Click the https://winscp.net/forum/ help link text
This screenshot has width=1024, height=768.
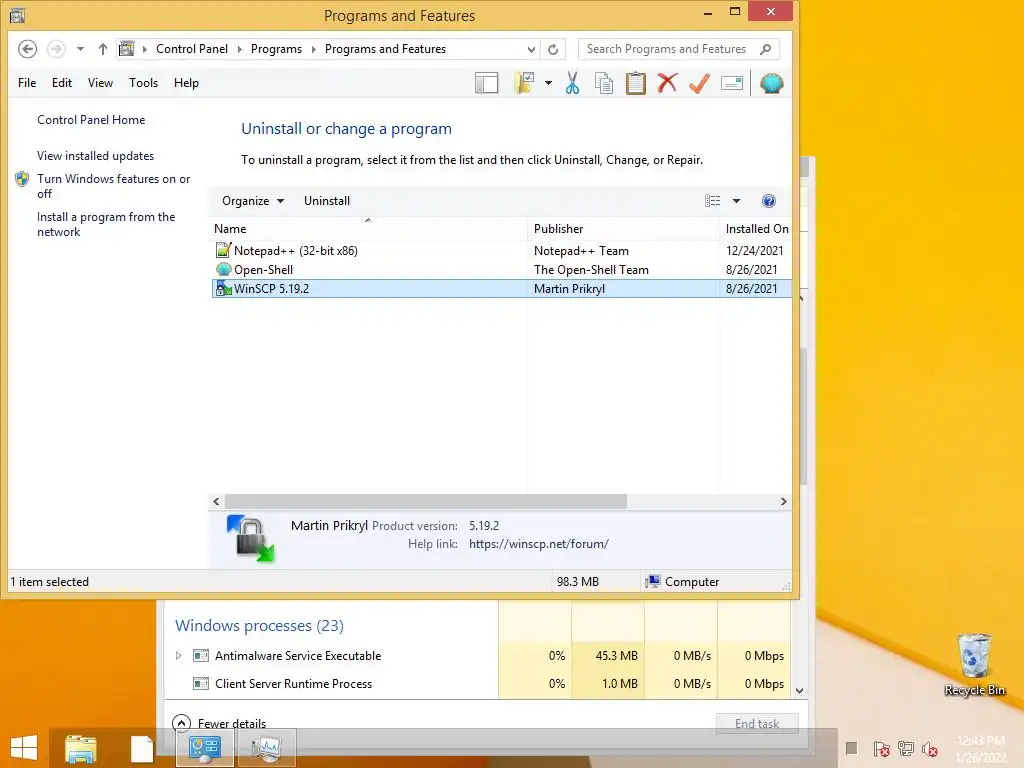click(539, 543)
